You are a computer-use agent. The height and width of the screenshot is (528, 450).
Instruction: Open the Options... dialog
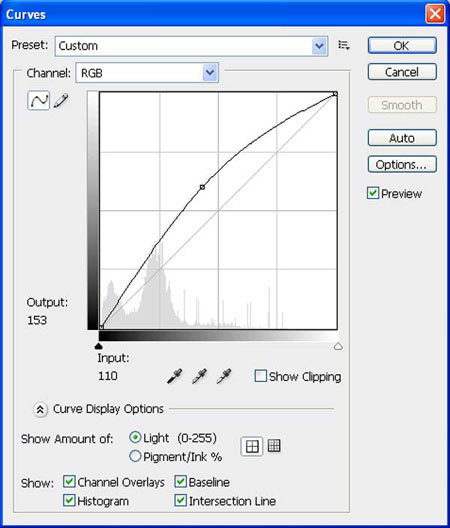coord(402,164)
